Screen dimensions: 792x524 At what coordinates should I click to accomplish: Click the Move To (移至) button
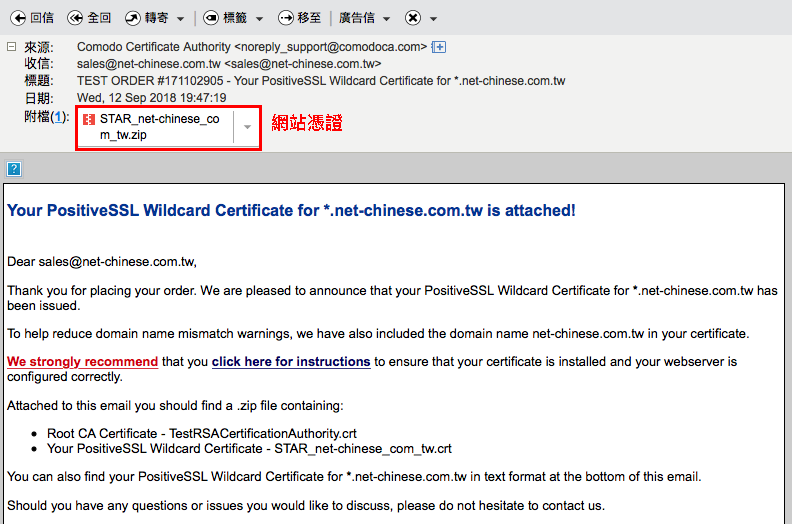300,18
